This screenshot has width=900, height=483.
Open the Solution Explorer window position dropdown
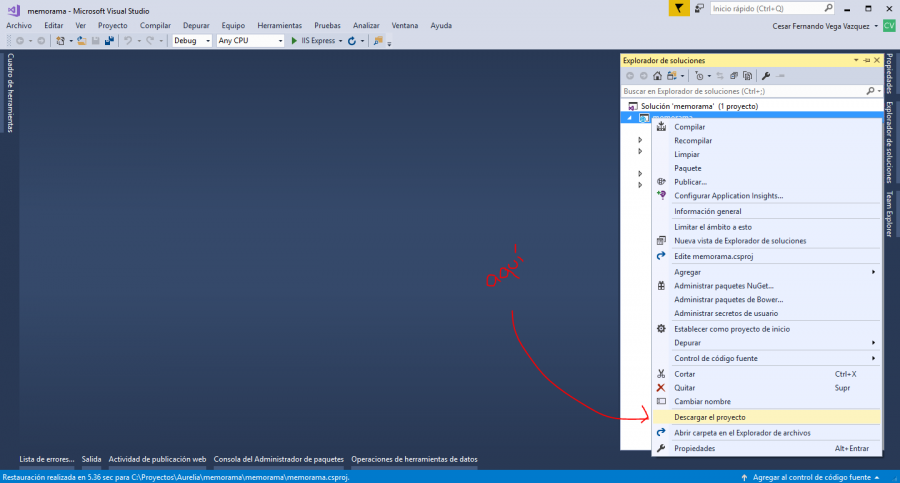(856, 60)
